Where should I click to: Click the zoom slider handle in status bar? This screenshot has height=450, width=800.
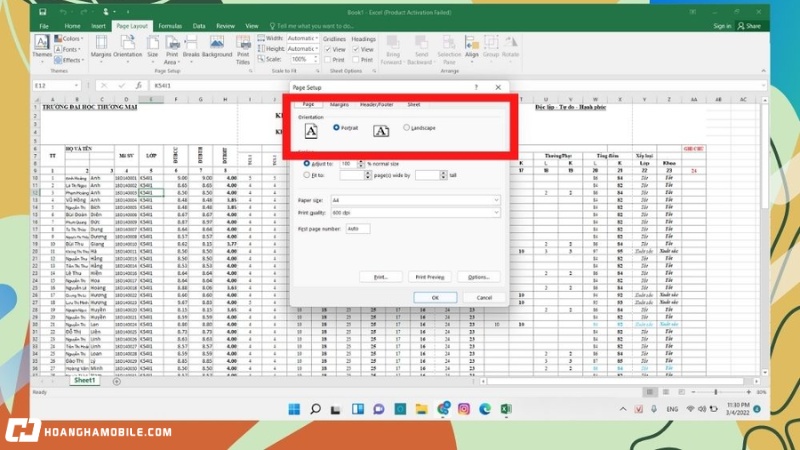pyautogui.click(x=716, y=392)
